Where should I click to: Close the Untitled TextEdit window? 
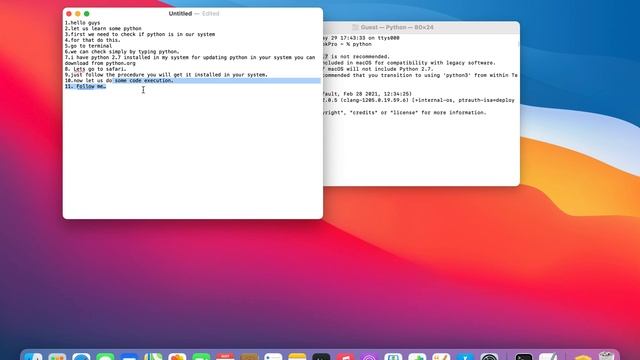69,13
